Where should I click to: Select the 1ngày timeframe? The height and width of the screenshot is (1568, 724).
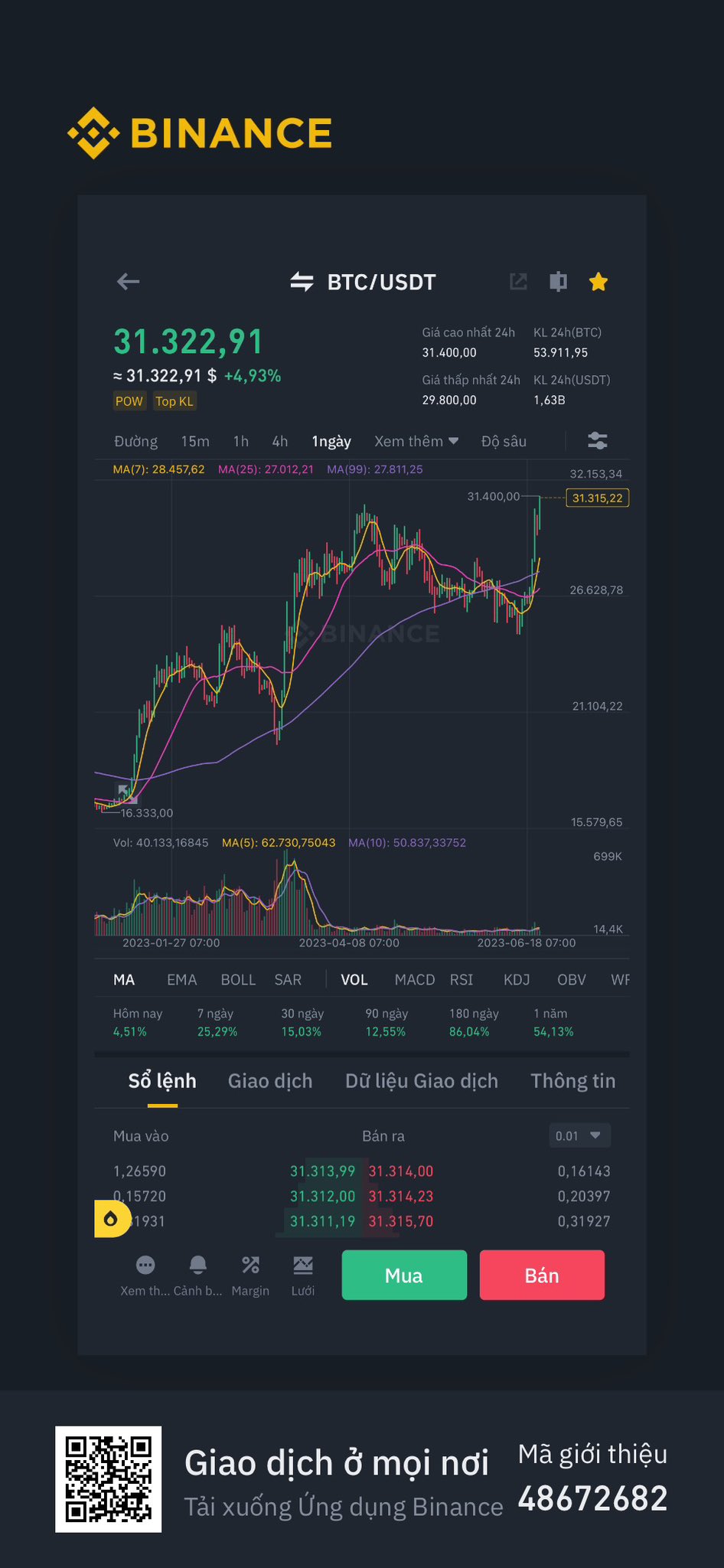[x=331, y=441]
